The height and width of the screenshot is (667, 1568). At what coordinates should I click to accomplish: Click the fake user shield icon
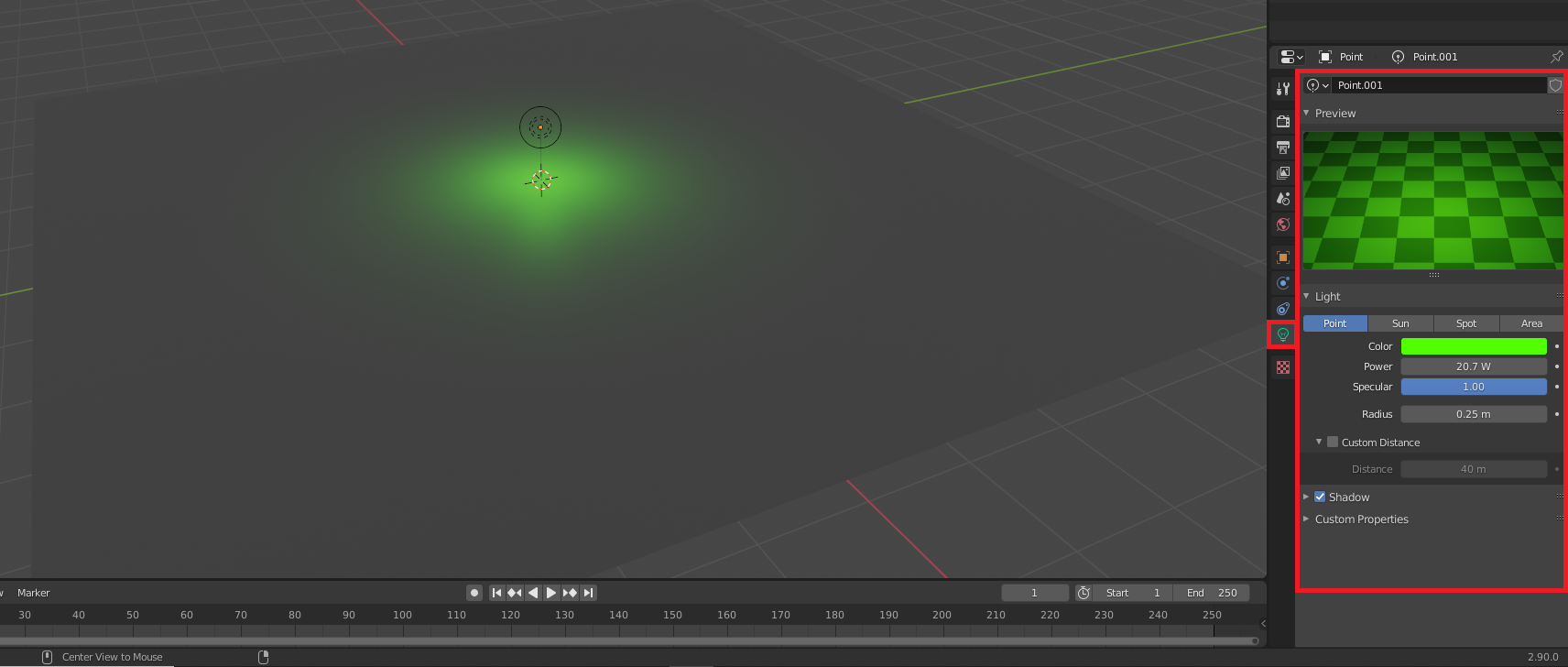point(1555,85)
